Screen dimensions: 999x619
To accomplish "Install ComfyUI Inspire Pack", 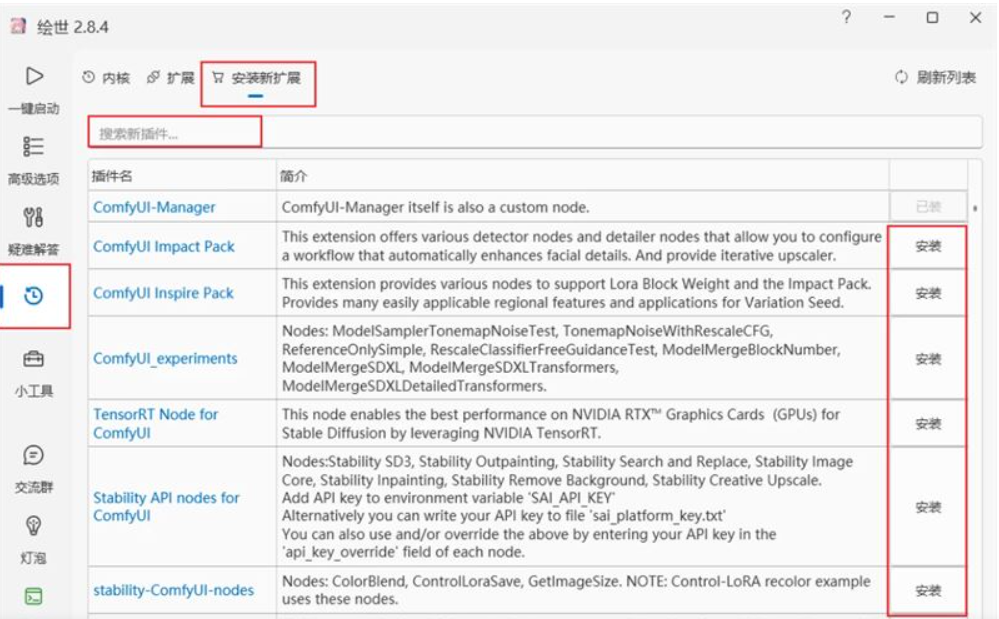I will (928, 293).
